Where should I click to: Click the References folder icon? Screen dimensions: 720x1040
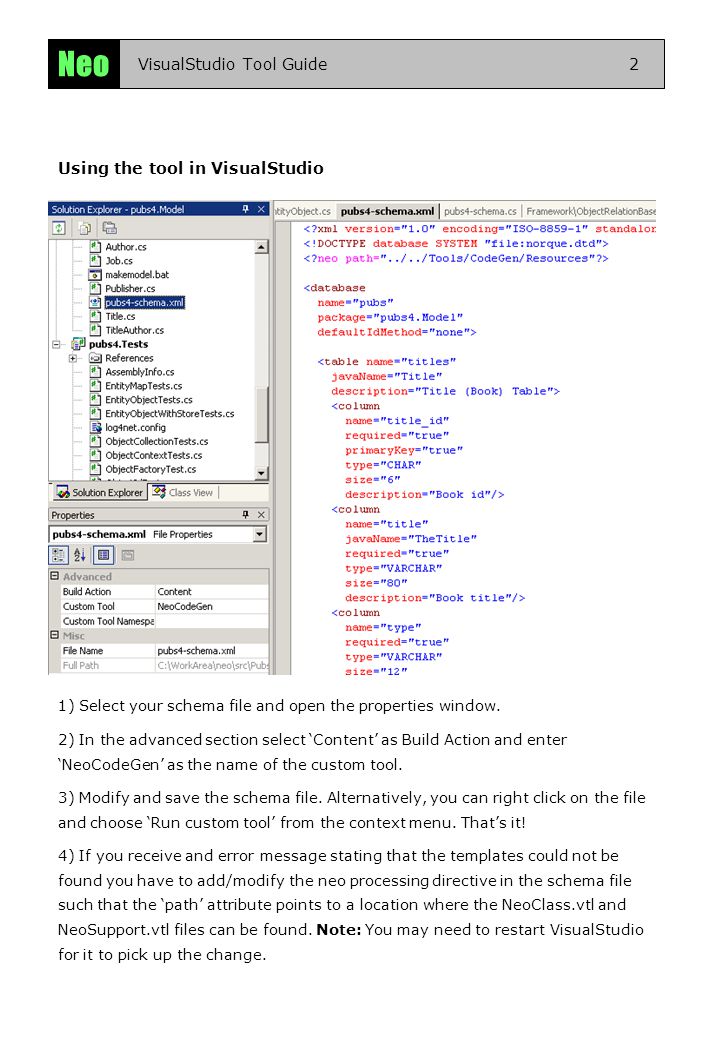[x=95, y=358]
